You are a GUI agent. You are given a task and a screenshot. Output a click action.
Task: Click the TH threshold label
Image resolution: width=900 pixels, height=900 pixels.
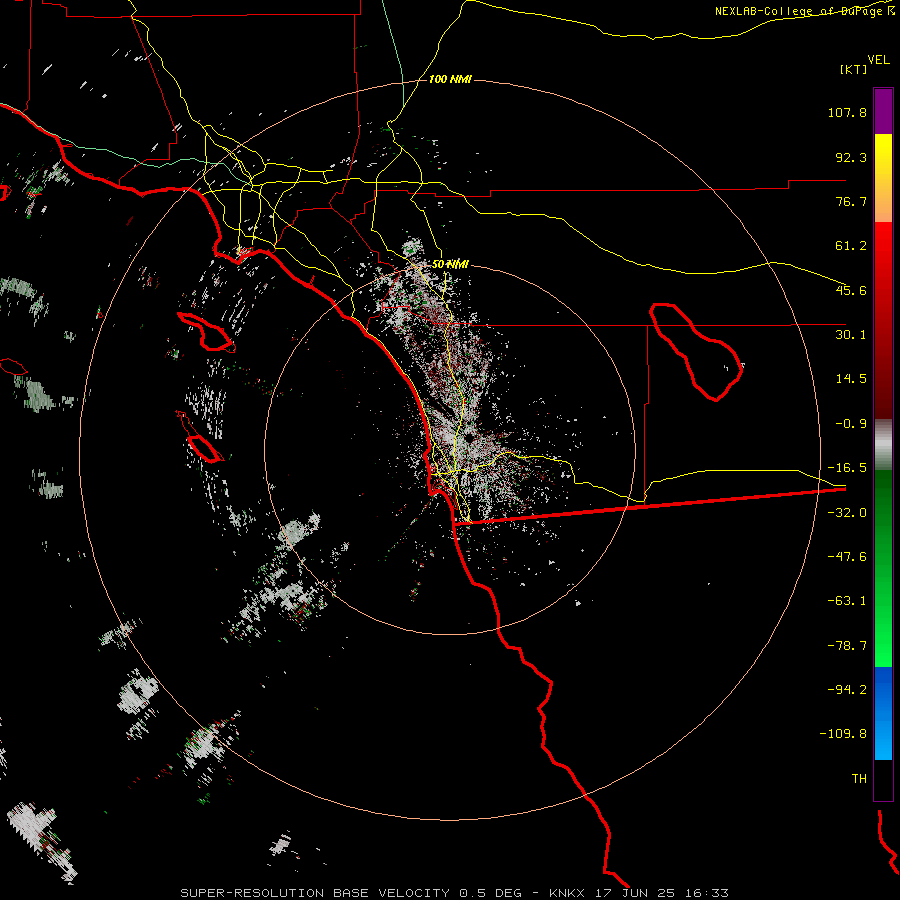(x=859, y=778)
